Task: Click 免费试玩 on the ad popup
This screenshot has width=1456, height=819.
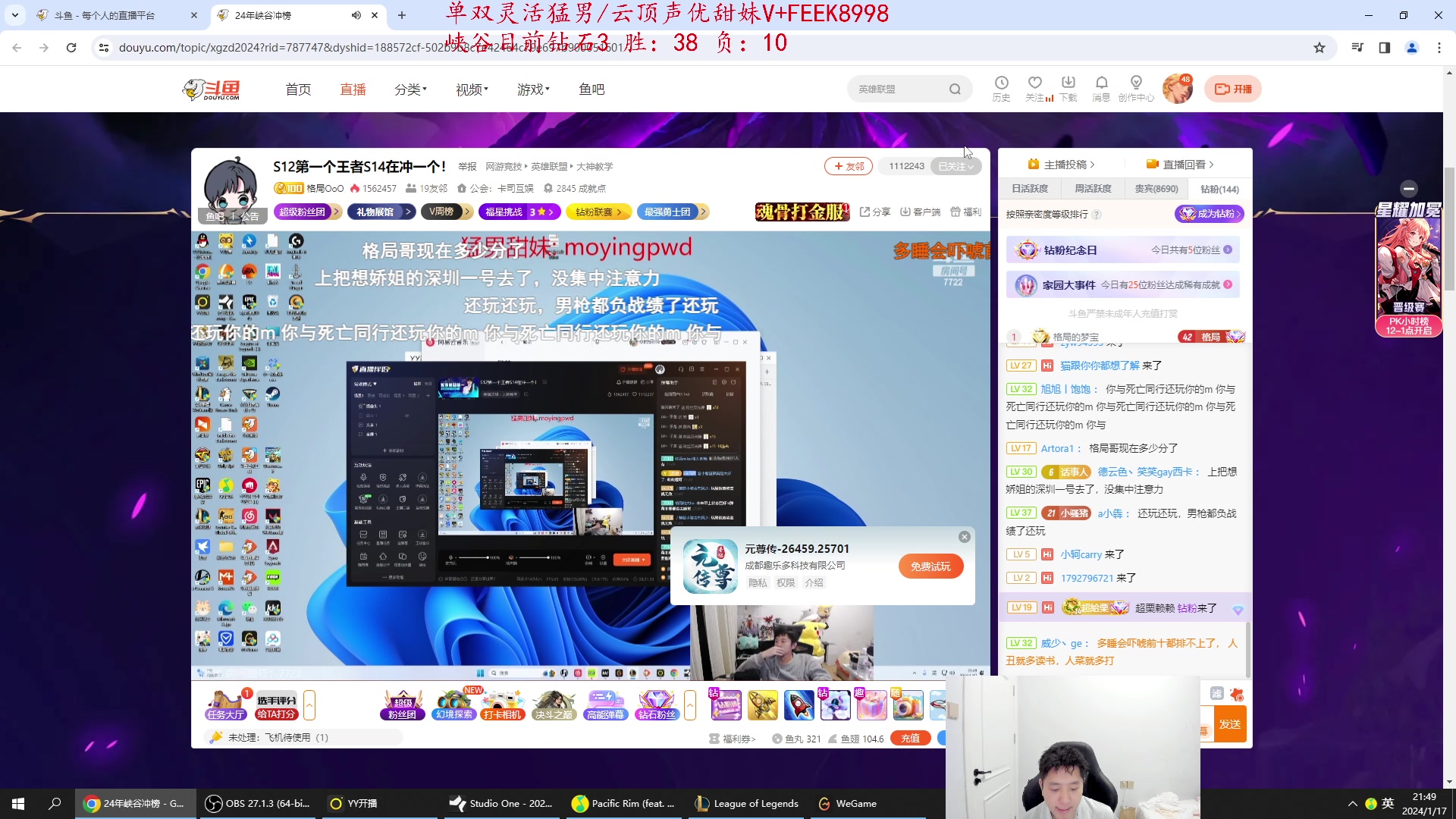Action: pos(930,566)
